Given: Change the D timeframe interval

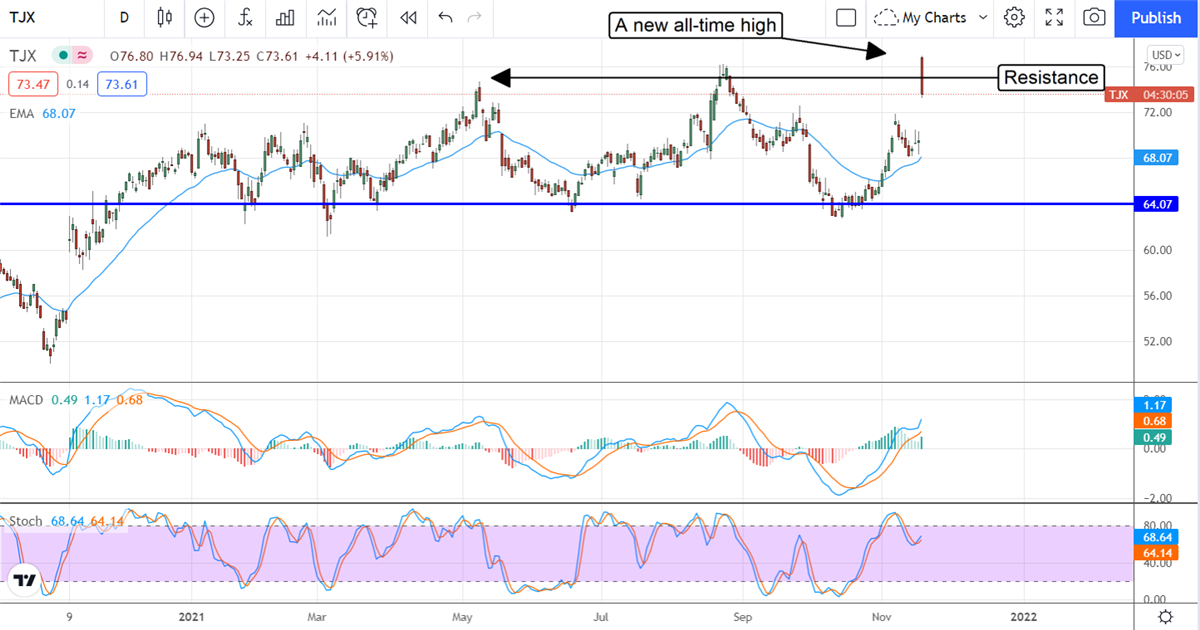Looking at the screenshot, I should 124,17.
